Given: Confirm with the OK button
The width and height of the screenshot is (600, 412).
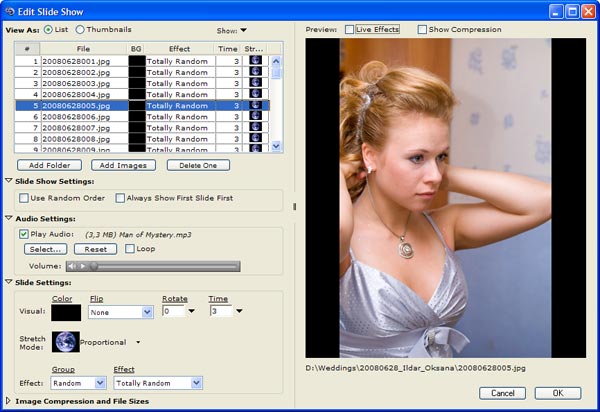Looking at the screenshot, I should click(558, 393).
